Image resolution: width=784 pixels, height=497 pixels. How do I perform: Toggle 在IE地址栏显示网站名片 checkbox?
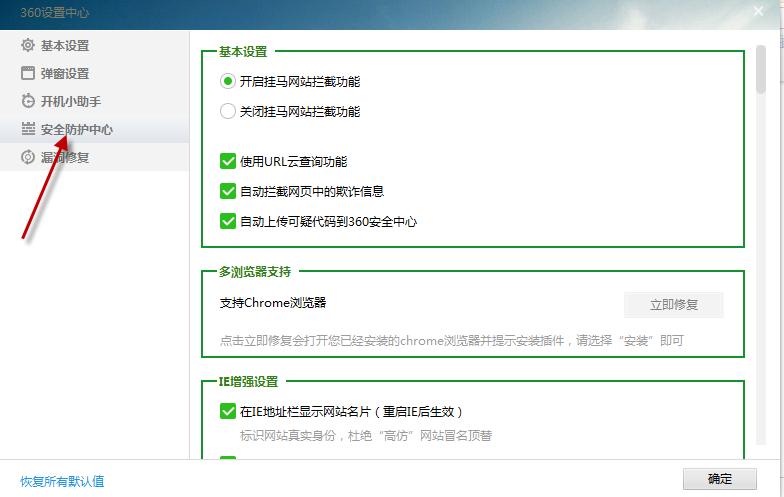coord(228,411)
